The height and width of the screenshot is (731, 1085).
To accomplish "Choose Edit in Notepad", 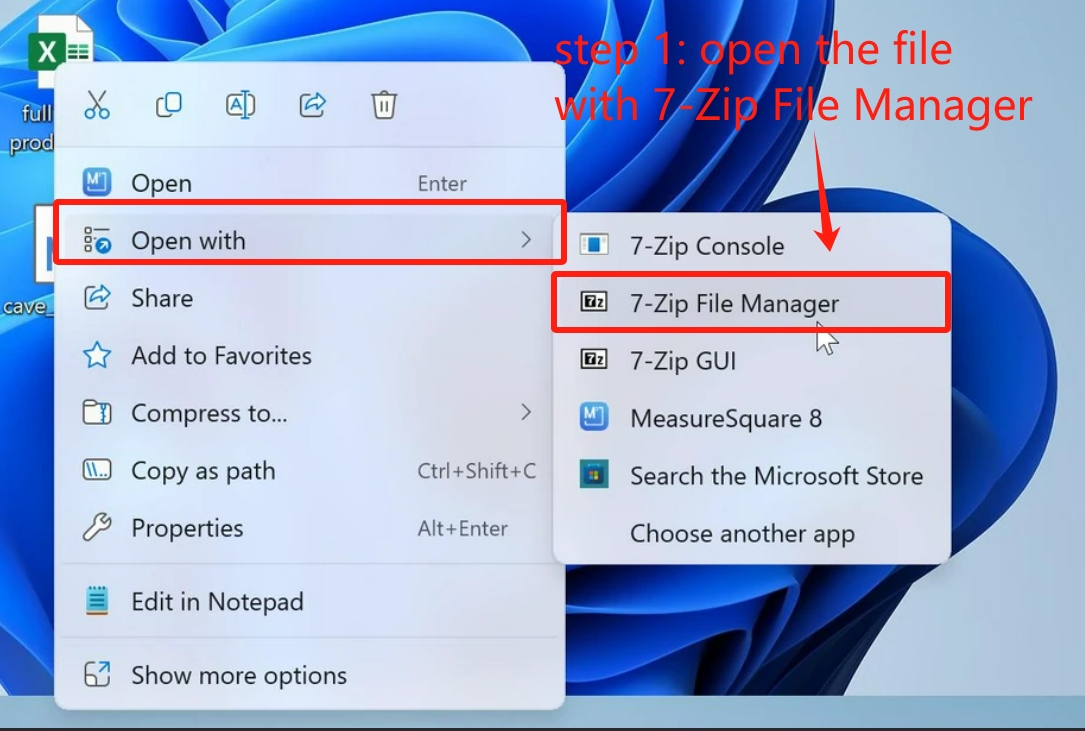I will point(309,601).
